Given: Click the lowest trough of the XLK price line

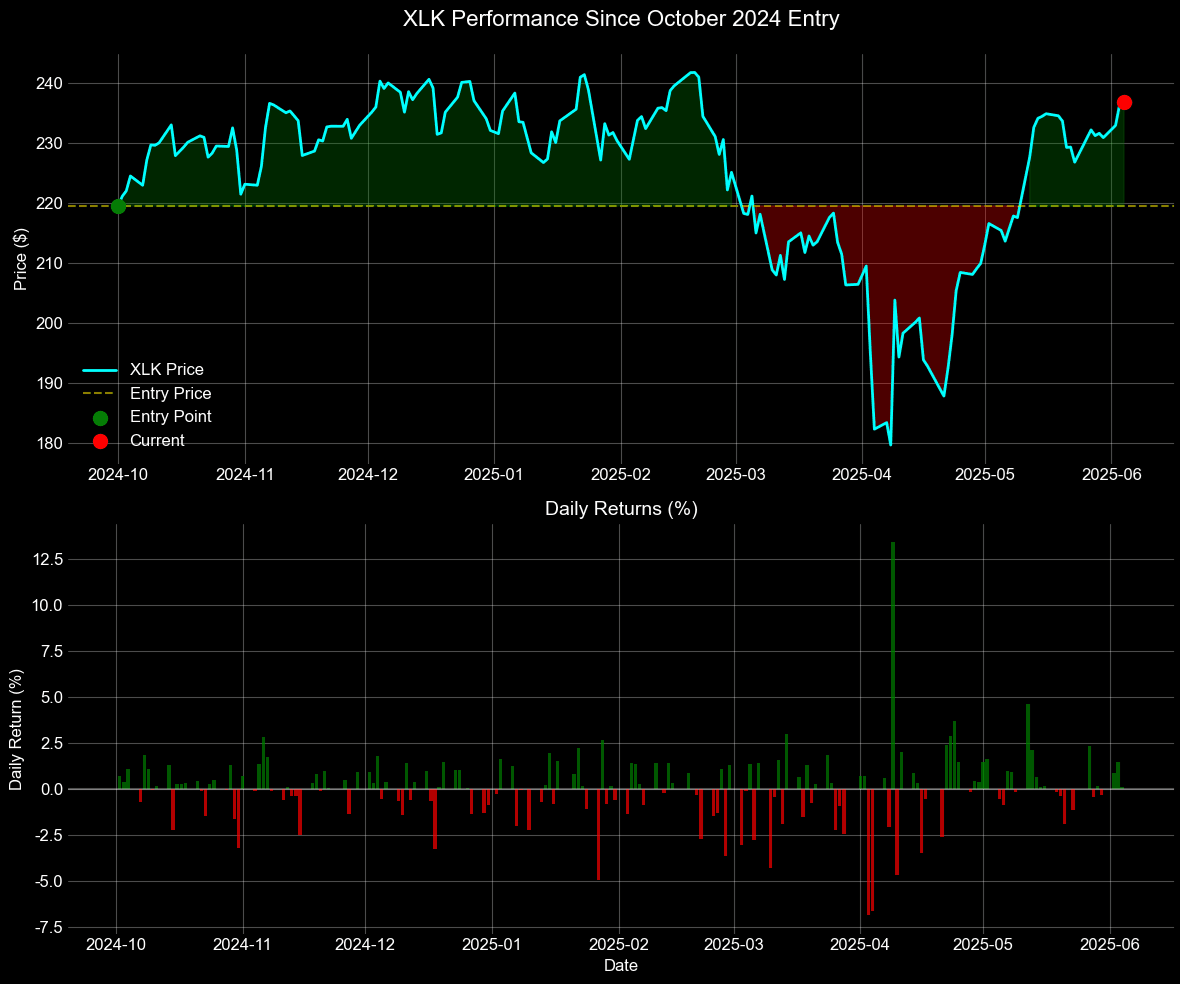Looking at the screenshot, I should coord(890,443).
